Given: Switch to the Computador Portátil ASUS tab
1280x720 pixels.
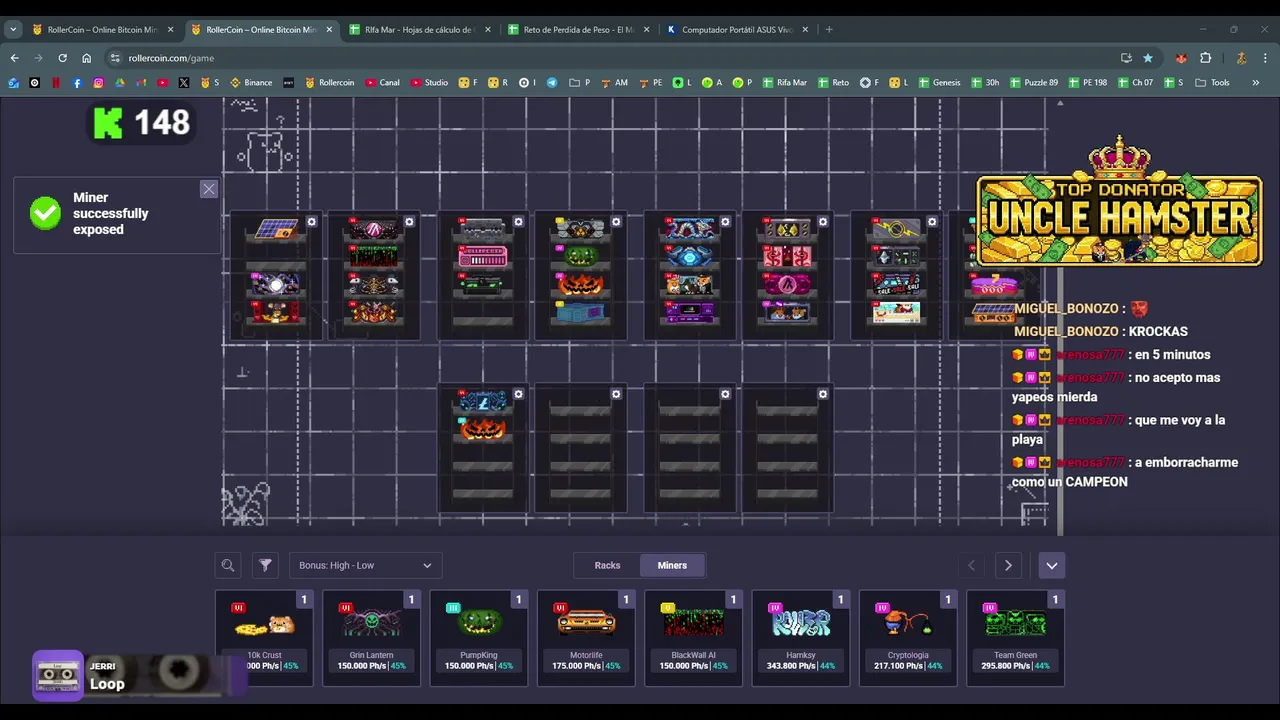Looking at the screenshot, I should [737, 29].
